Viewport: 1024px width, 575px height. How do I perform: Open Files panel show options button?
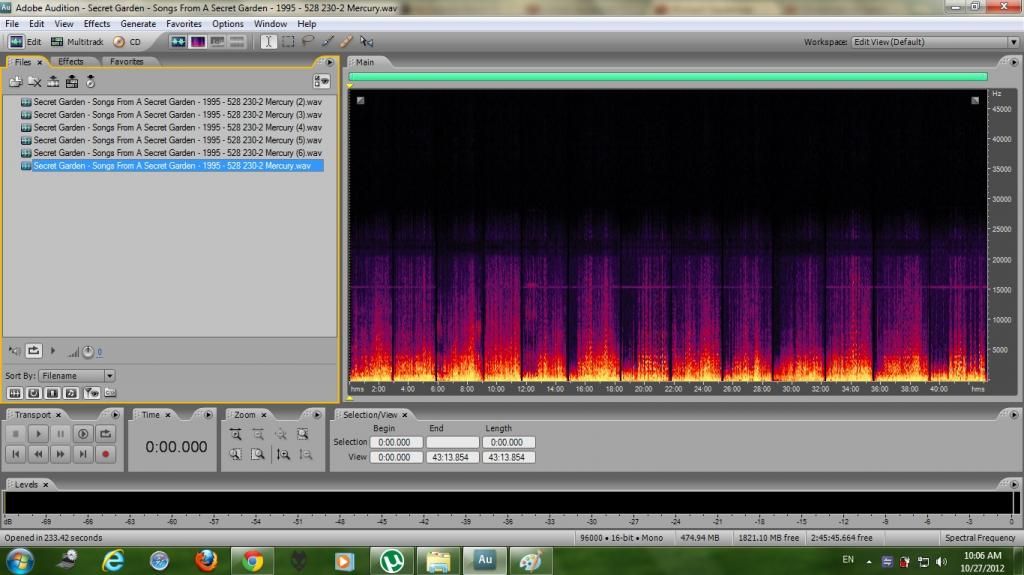pos(321,81)
